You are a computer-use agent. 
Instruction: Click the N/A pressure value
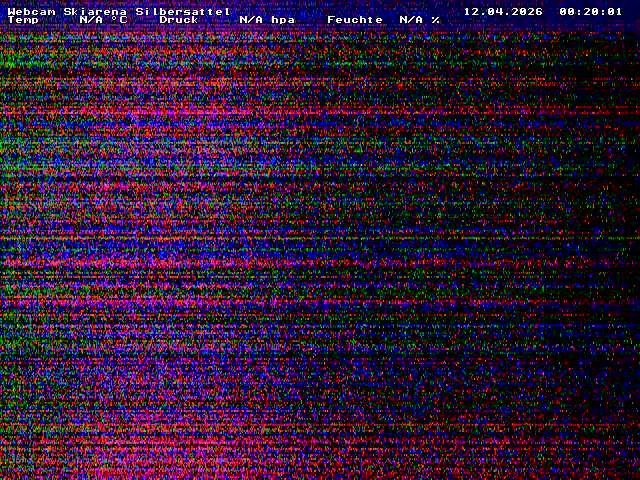[251, 20]
